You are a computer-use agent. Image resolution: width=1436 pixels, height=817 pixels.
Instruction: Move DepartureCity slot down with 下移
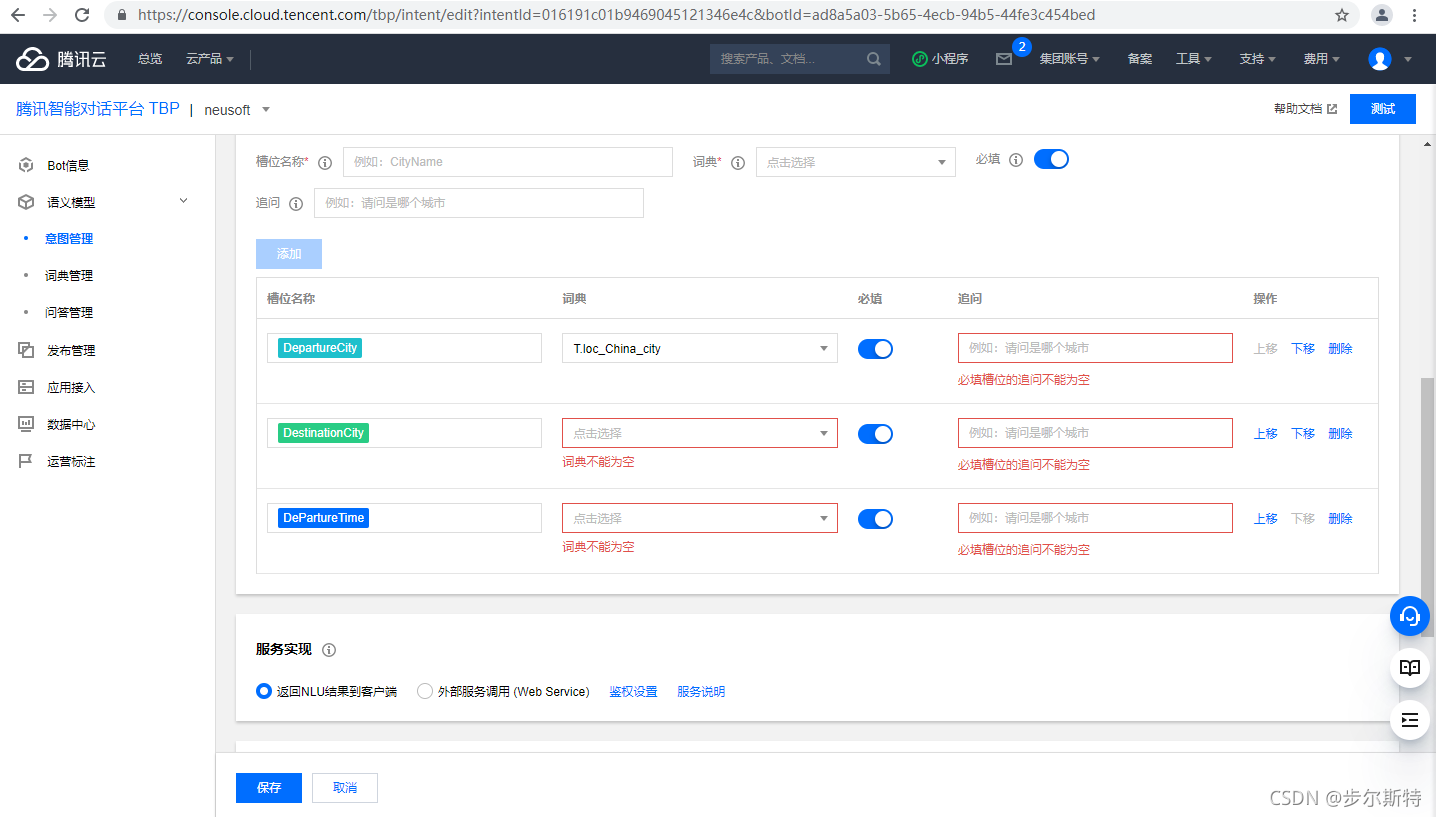pos(1303,349)
